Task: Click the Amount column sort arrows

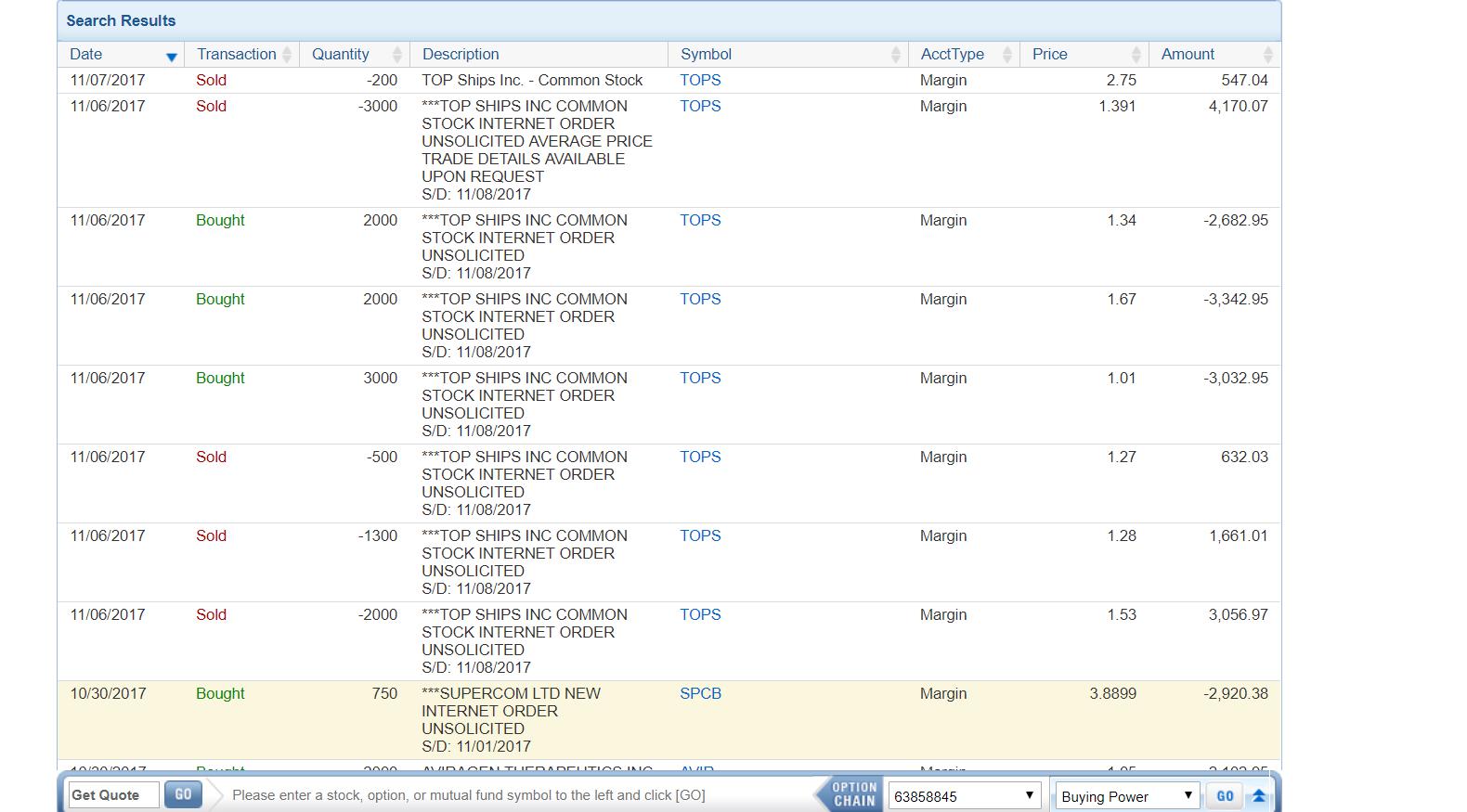Action: pos(1268,55)
